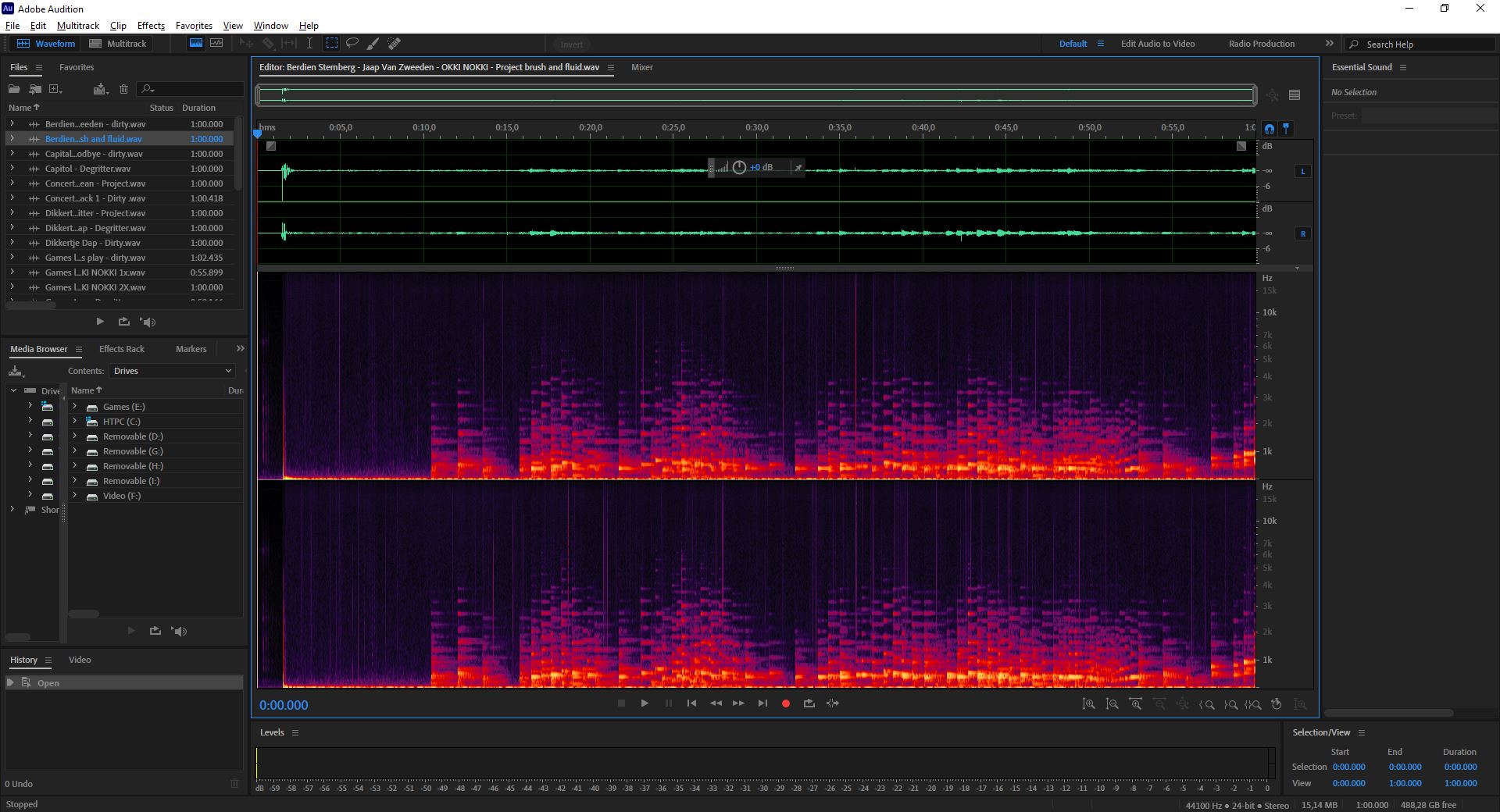Select the Lasso Selection tool
Image resolution: width=1500 pixels, height=812 pixels.
point(352,44)
